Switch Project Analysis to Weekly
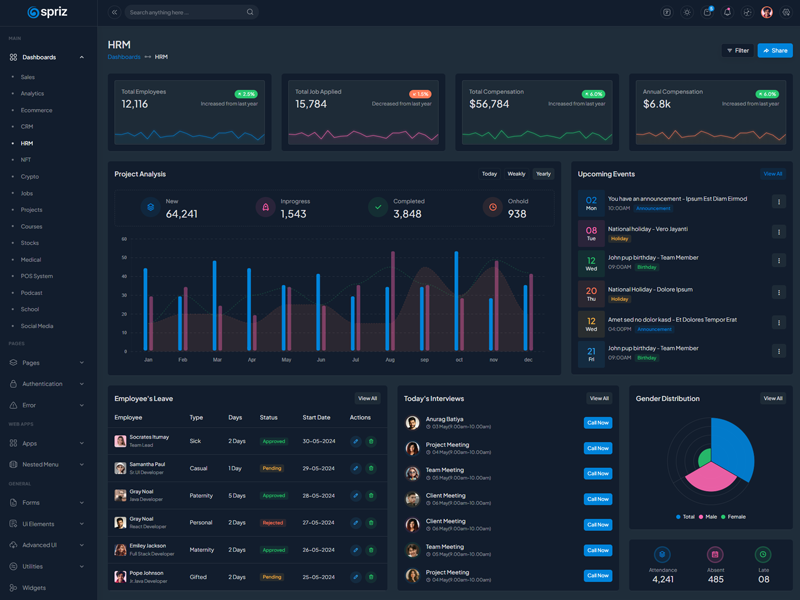Image resolution: width=800 pixels, height=600 pixels. (516, 174)
